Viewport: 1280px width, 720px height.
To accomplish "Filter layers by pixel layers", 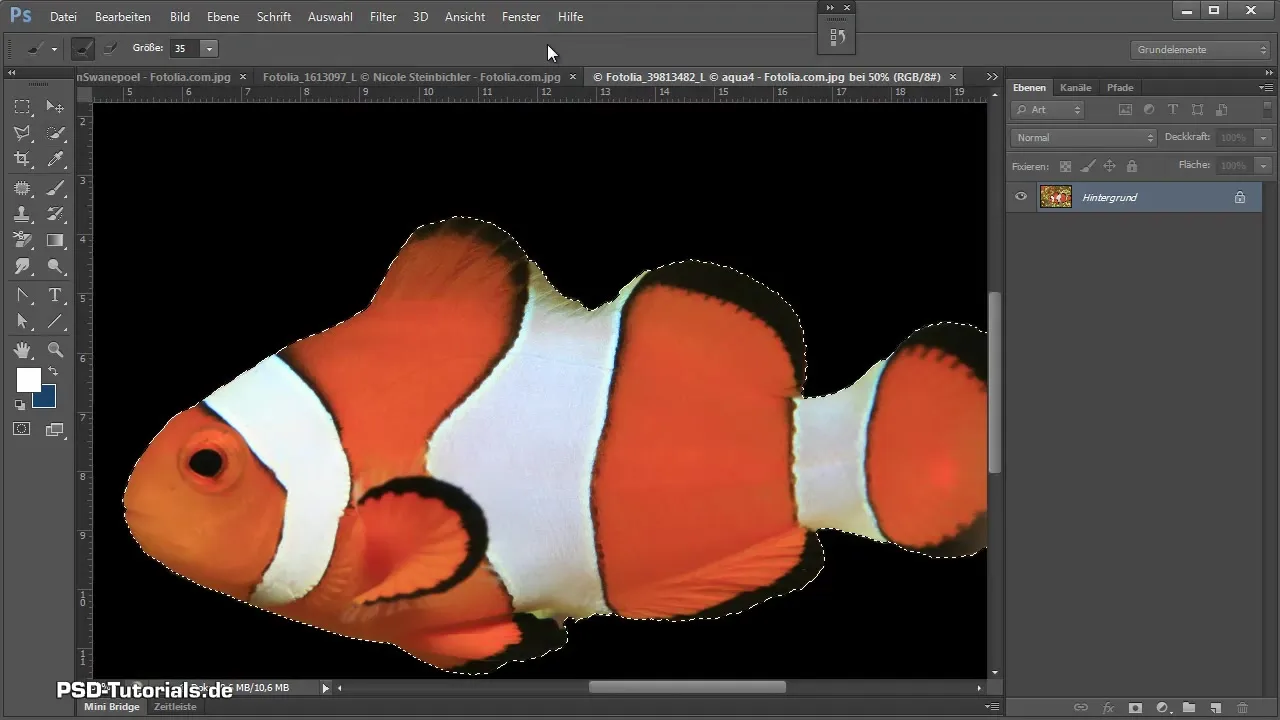I will point(1125,109).
